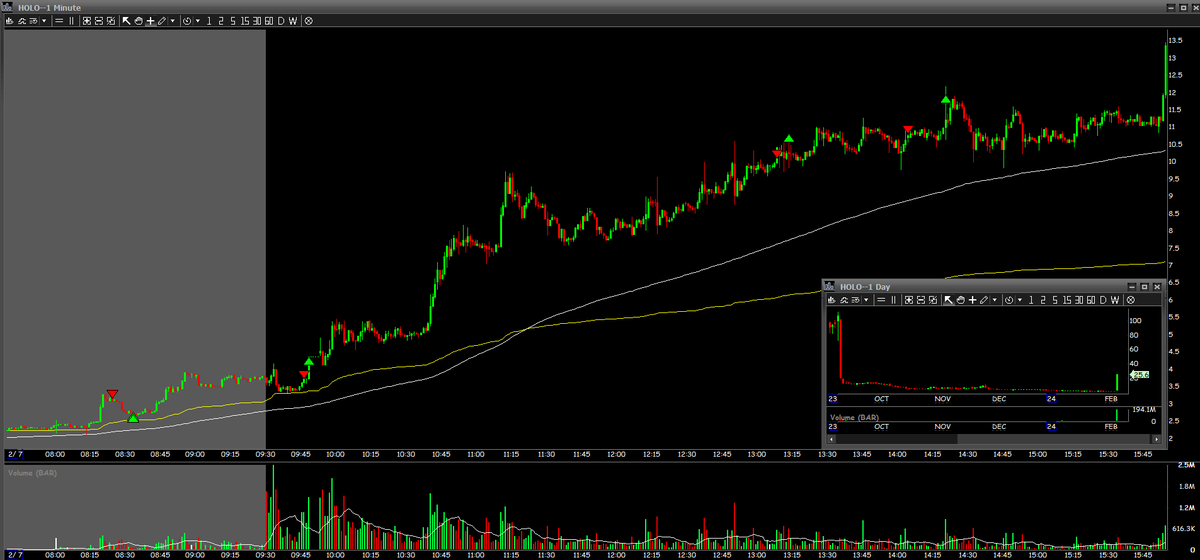1200x560 pixels.
Task: Expand drawing tools dropdown in 1 Day window
Action: click(x=995, y=300)
